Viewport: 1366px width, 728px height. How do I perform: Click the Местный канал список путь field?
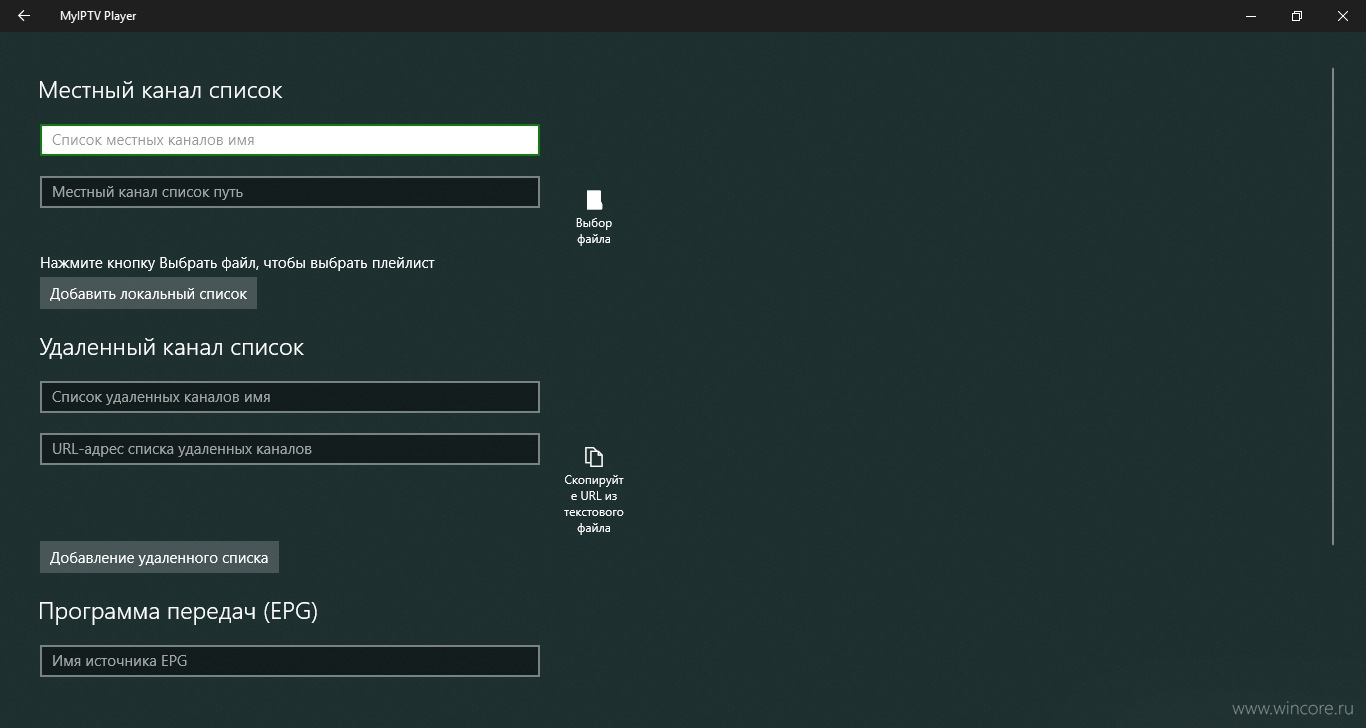pos(290,192)
